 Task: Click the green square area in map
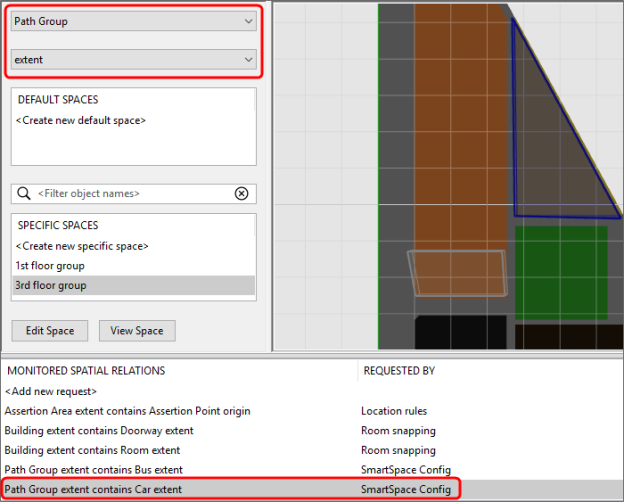click(x=561, y=273)
